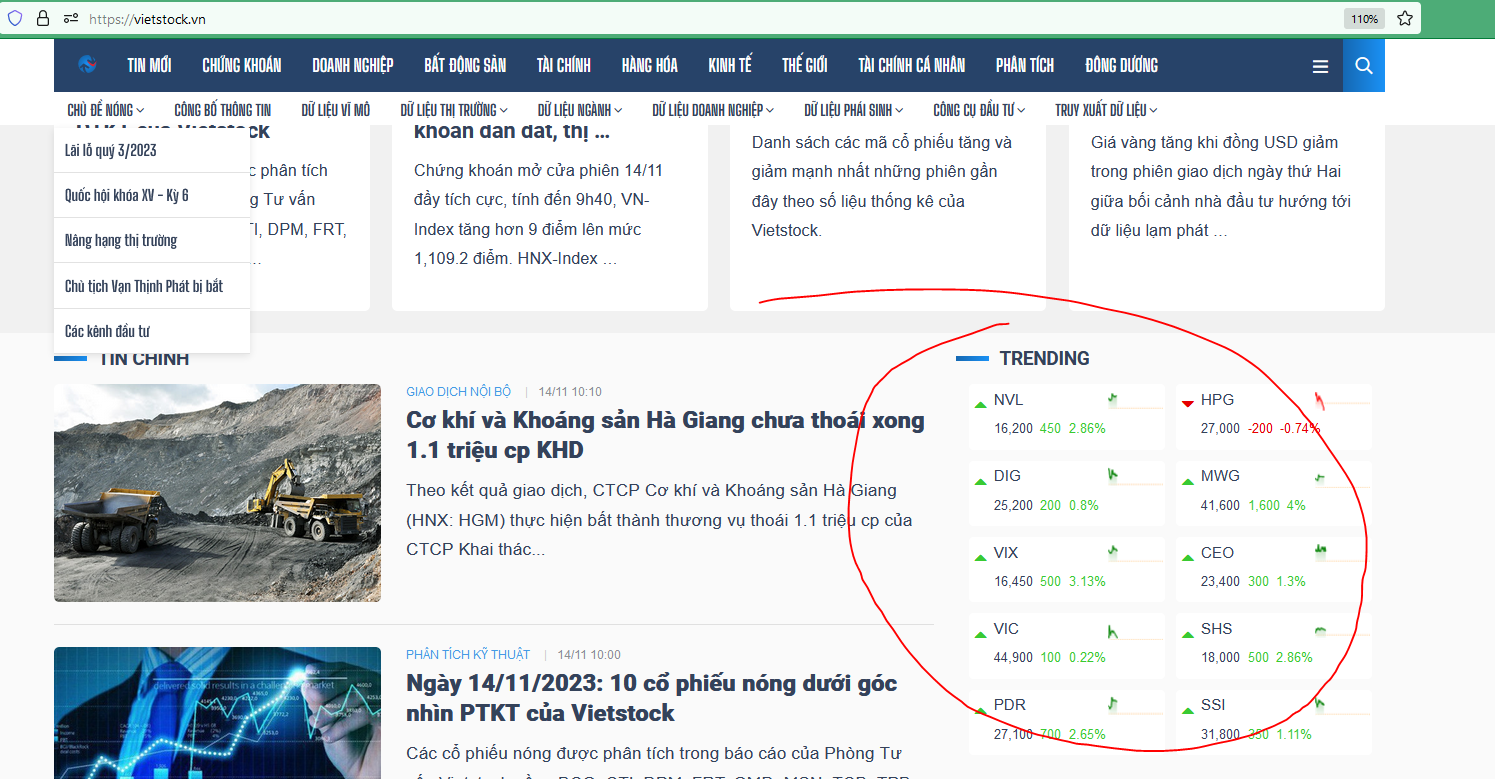Expand the Chủ đề nóng dropdown
Viewport: 1495px width, 779px height.
[x=105, y=110]
